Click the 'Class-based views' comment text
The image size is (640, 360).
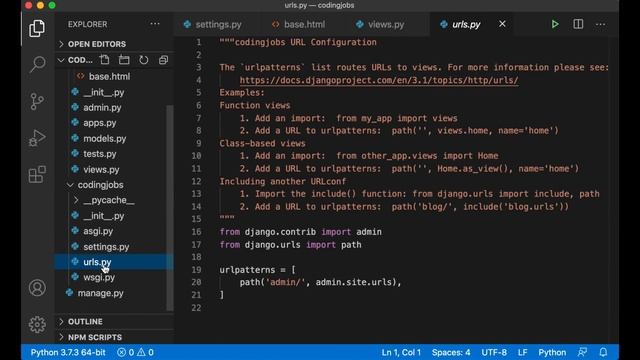tap(262, 143)
